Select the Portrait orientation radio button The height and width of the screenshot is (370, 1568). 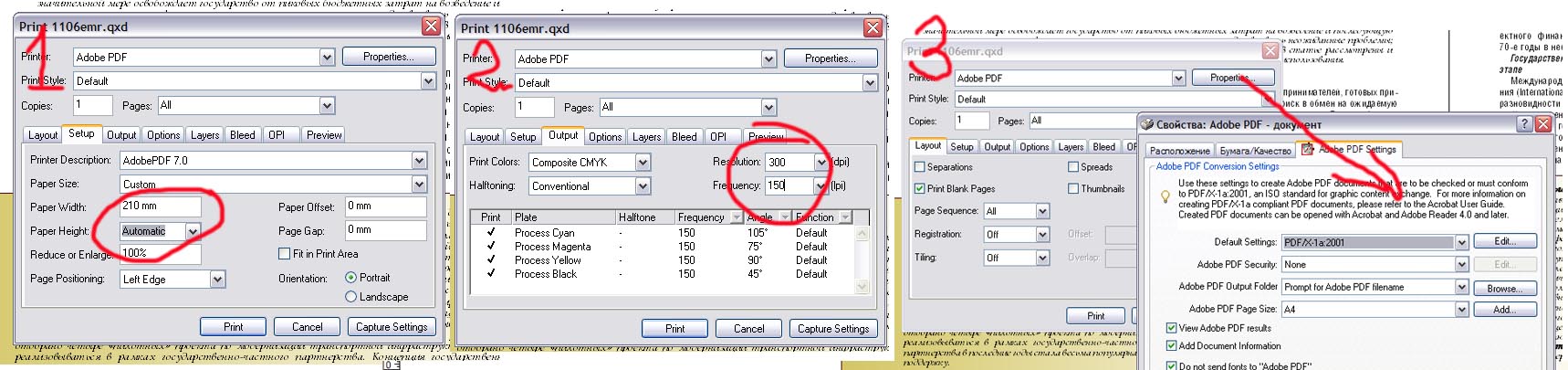click(x=350, y=277)
